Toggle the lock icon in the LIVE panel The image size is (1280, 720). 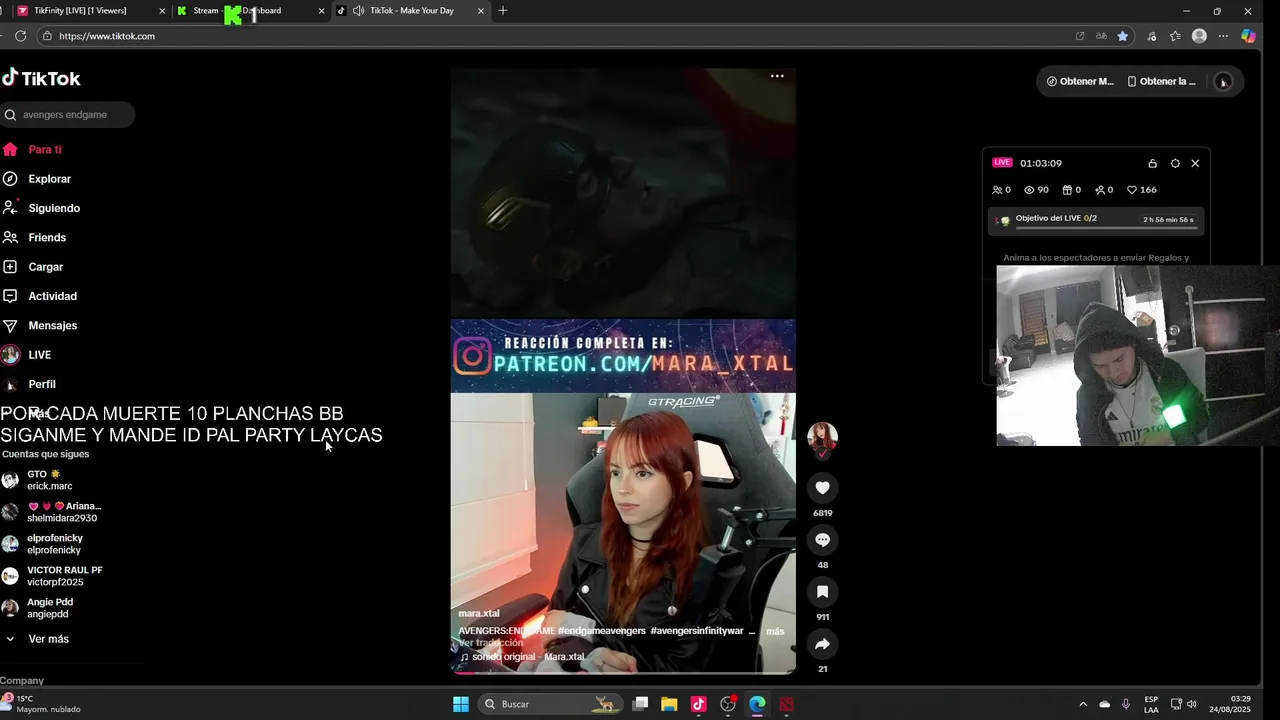[x=1152, y=163]
